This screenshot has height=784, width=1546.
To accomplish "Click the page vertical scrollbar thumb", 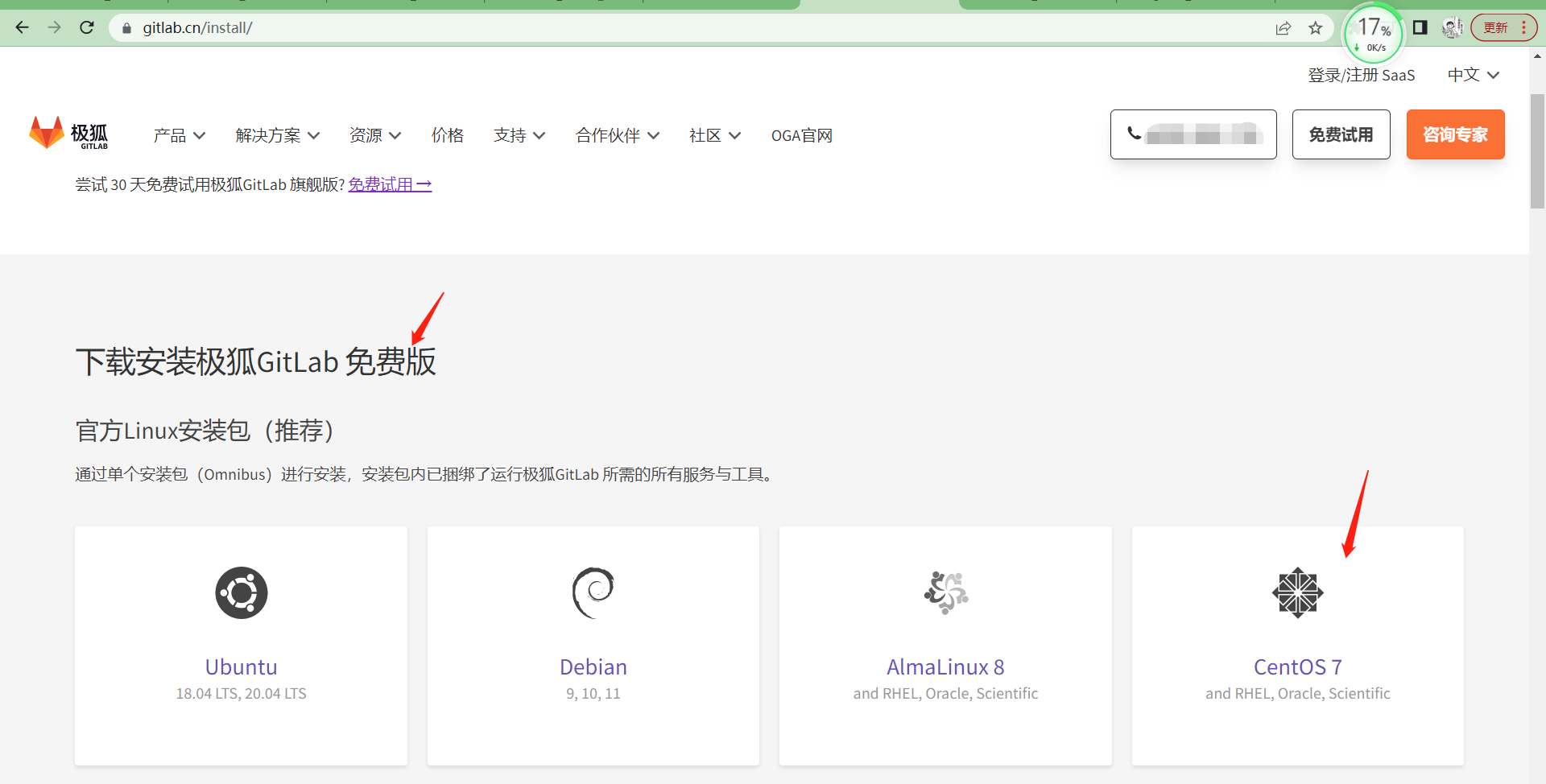I will pyautogui.click(x=1538, y=151).
